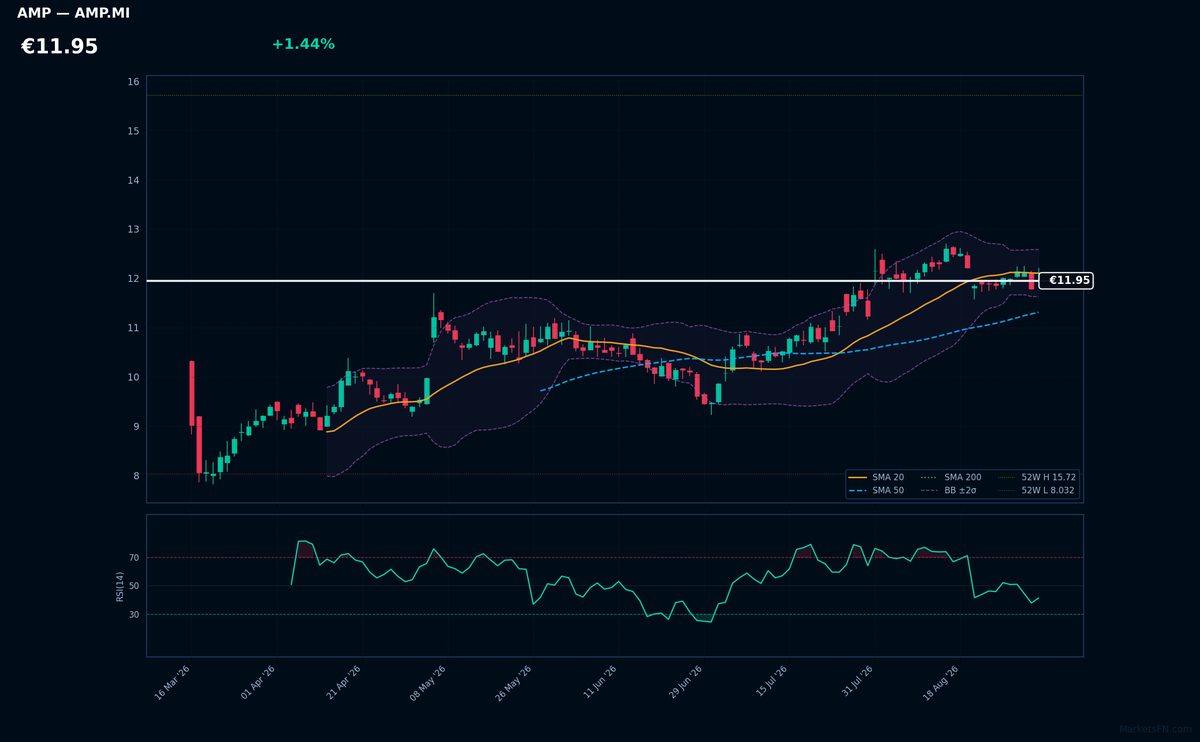Viewport: 1200px width, 742px height.
Task: Select the large €11.95 price heading
Action: coord(59,47)
